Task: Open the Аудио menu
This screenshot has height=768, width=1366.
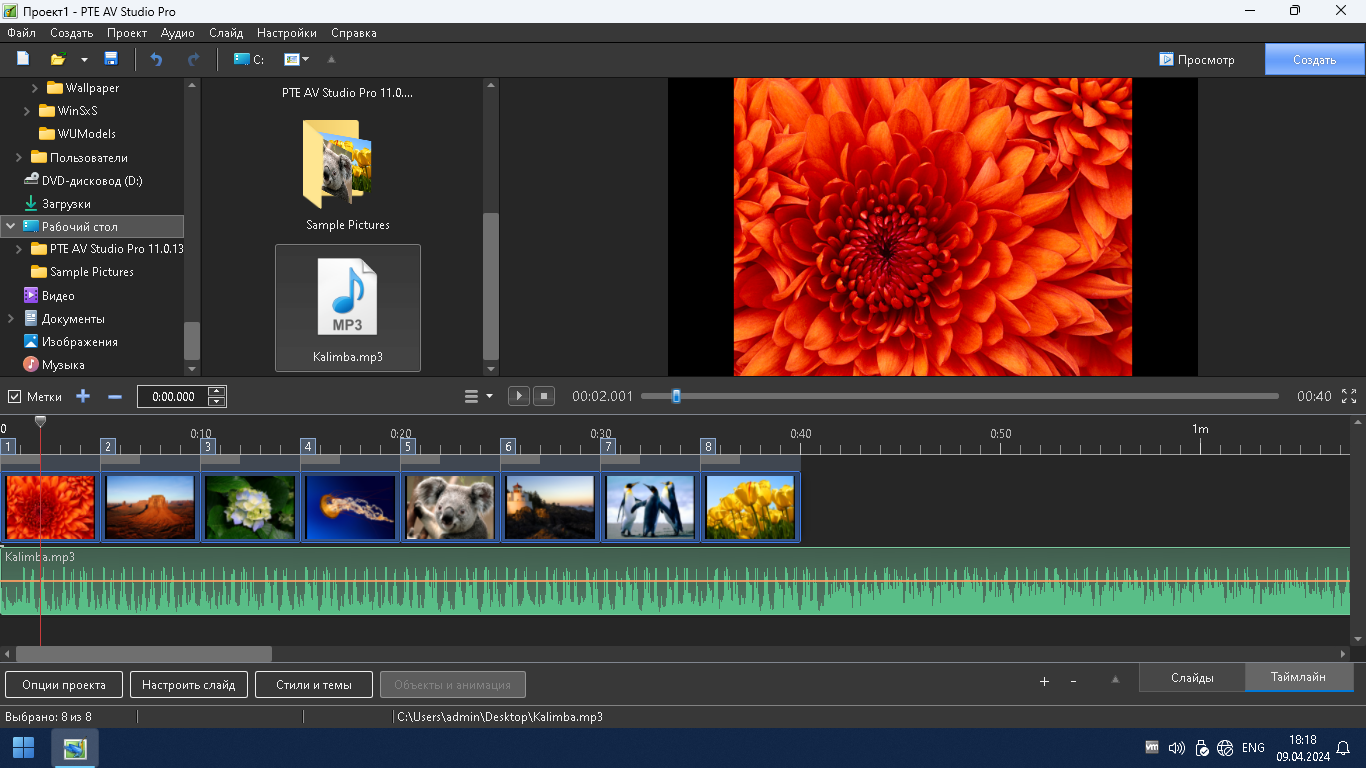Action: [x=178, y=33]
